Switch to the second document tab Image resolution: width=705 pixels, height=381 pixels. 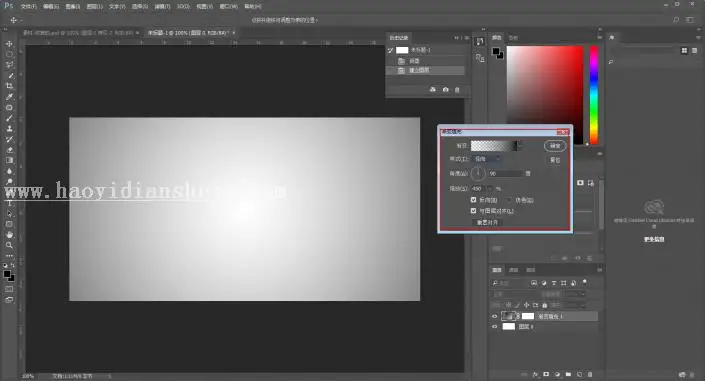point(189,33)
